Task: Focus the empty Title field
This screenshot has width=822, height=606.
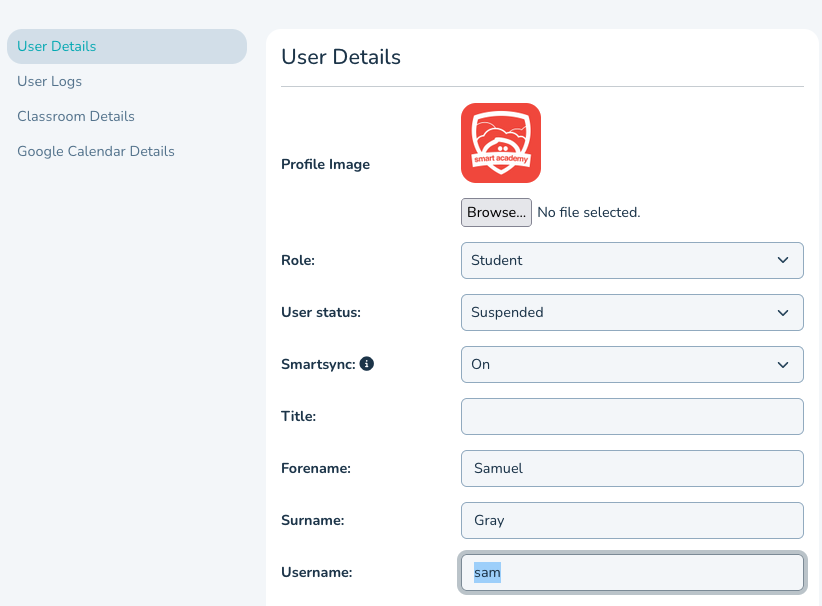Action: (x=632, y=416)
